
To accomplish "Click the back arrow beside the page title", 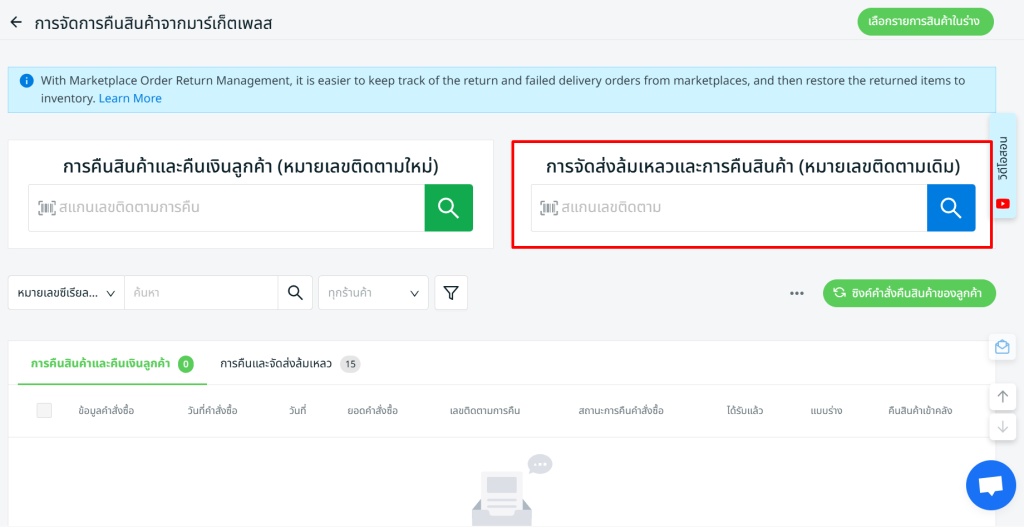I will coord(16,22).
